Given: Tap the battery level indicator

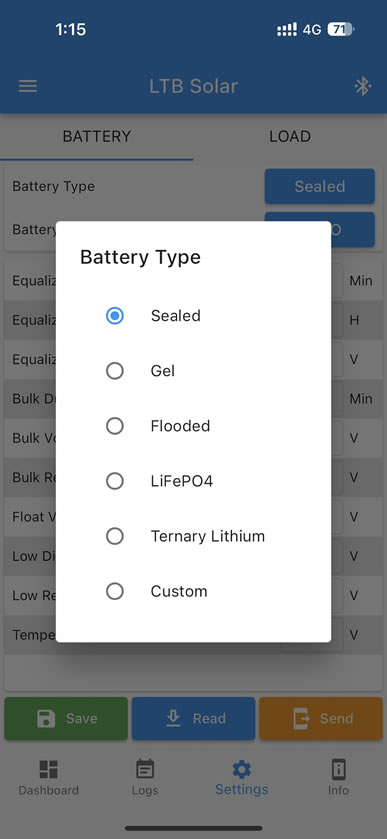Looking at the screenshot, I should 340,29.
